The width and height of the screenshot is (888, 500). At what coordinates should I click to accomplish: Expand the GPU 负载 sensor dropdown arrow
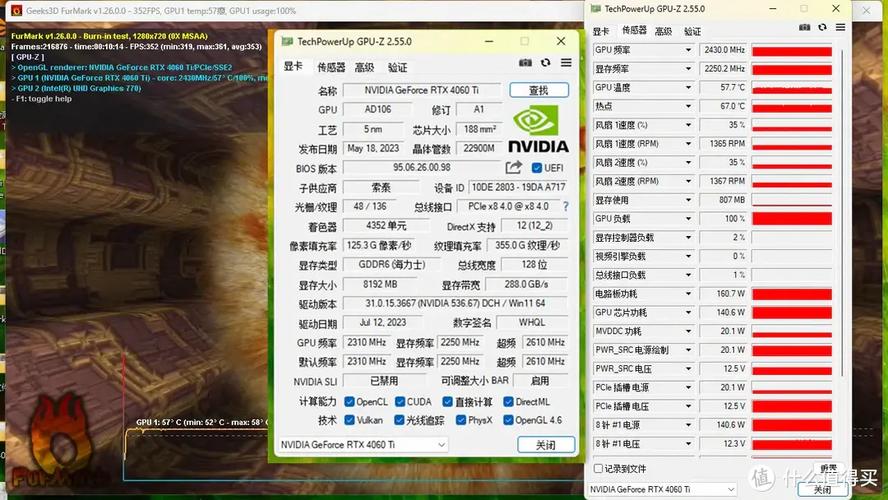click(688, 219)
